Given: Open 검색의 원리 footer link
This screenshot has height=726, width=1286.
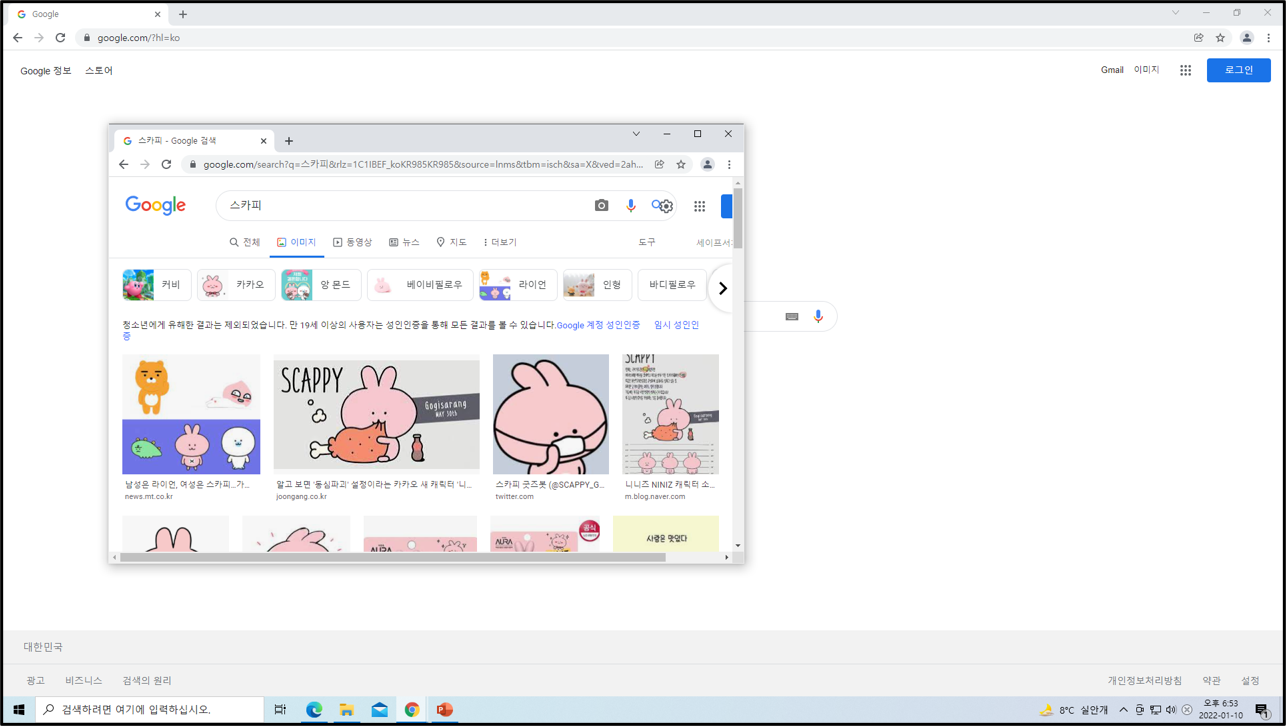Looking at the screenshot, I should click(147, 680).
